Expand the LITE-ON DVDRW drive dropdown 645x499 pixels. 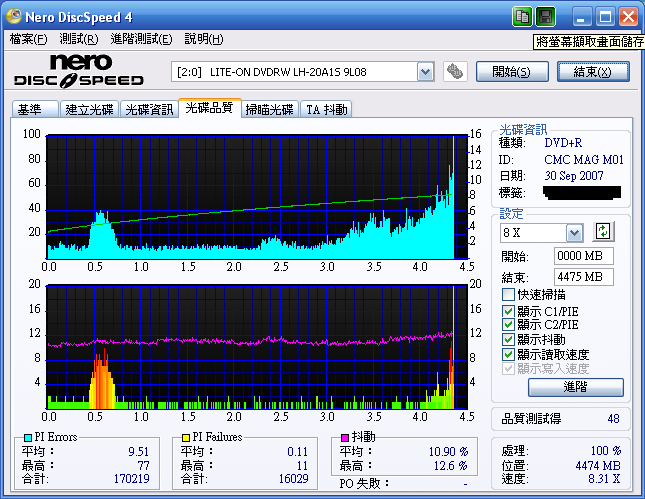point(425,72)
